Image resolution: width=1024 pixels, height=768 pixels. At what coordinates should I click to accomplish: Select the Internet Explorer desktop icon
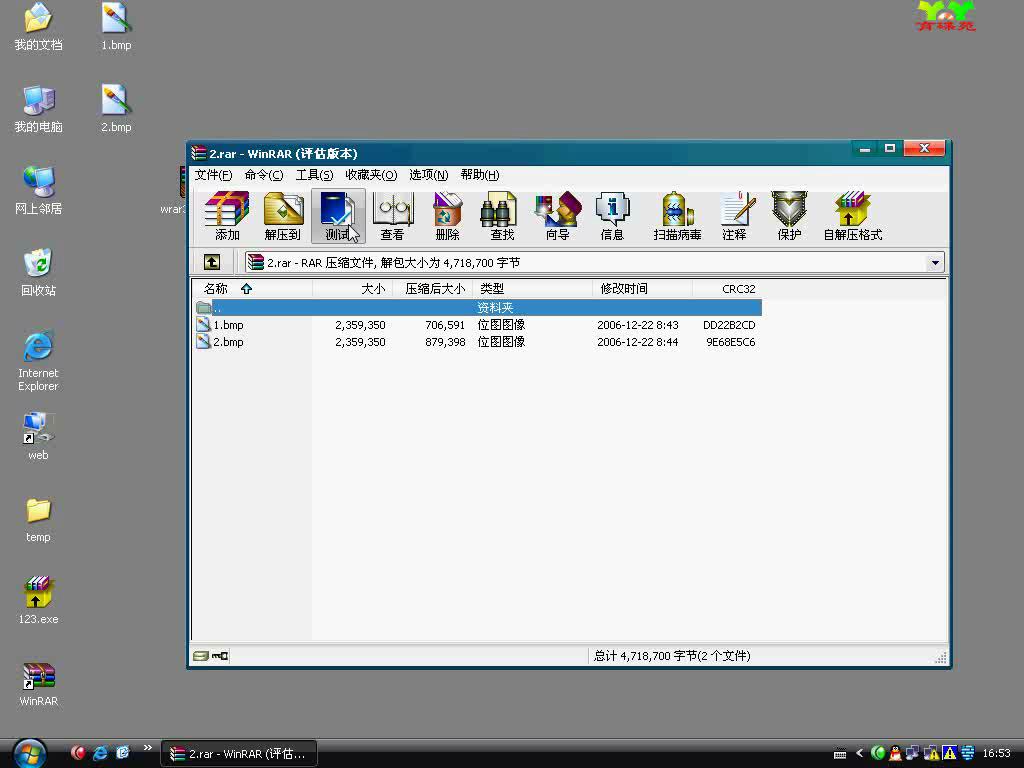click(x=38, y=361)
